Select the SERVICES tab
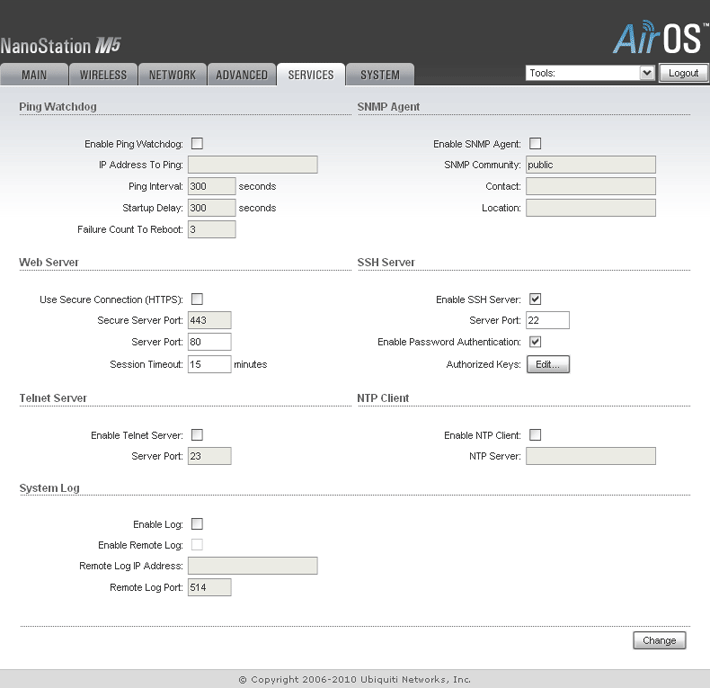Image resolution: width=710 pixels, height=688 pixels. point(311,74)
